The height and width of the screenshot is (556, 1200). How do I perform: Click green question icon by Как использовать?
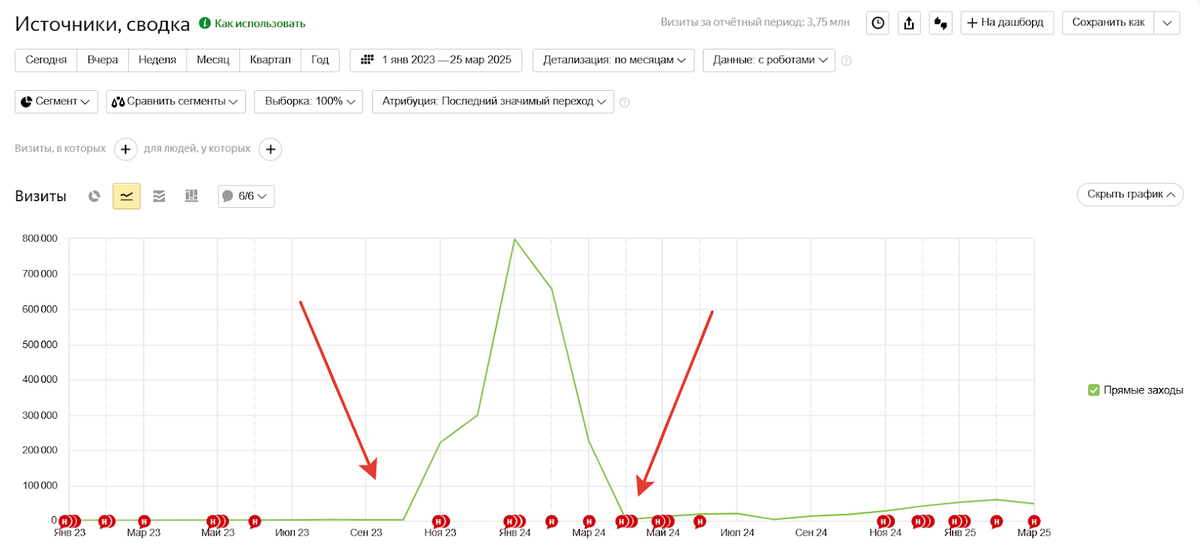(205, 23)
